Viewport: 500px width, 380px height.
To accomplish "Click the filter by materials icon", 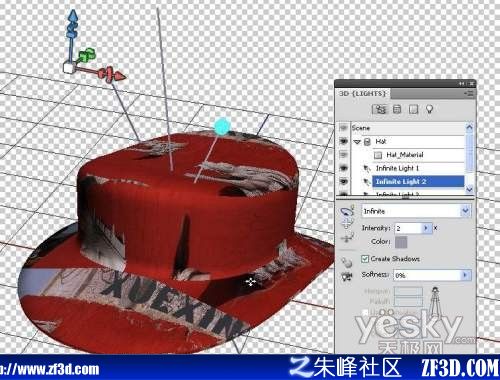I will tap(413, 109).
